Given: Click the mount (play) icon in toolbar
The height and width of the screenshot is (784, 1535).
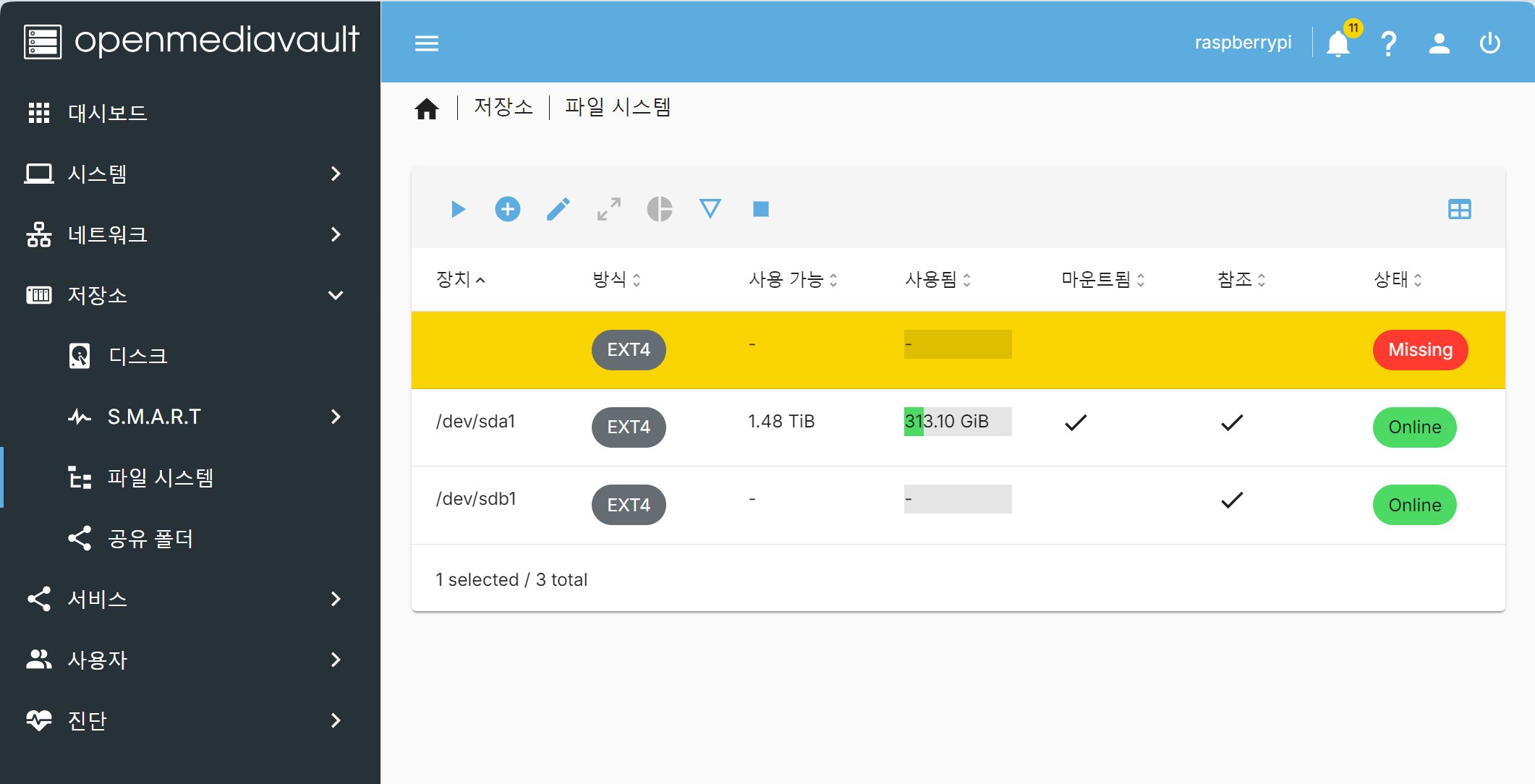Looking at the screenshot, I should tap(458, 210).
